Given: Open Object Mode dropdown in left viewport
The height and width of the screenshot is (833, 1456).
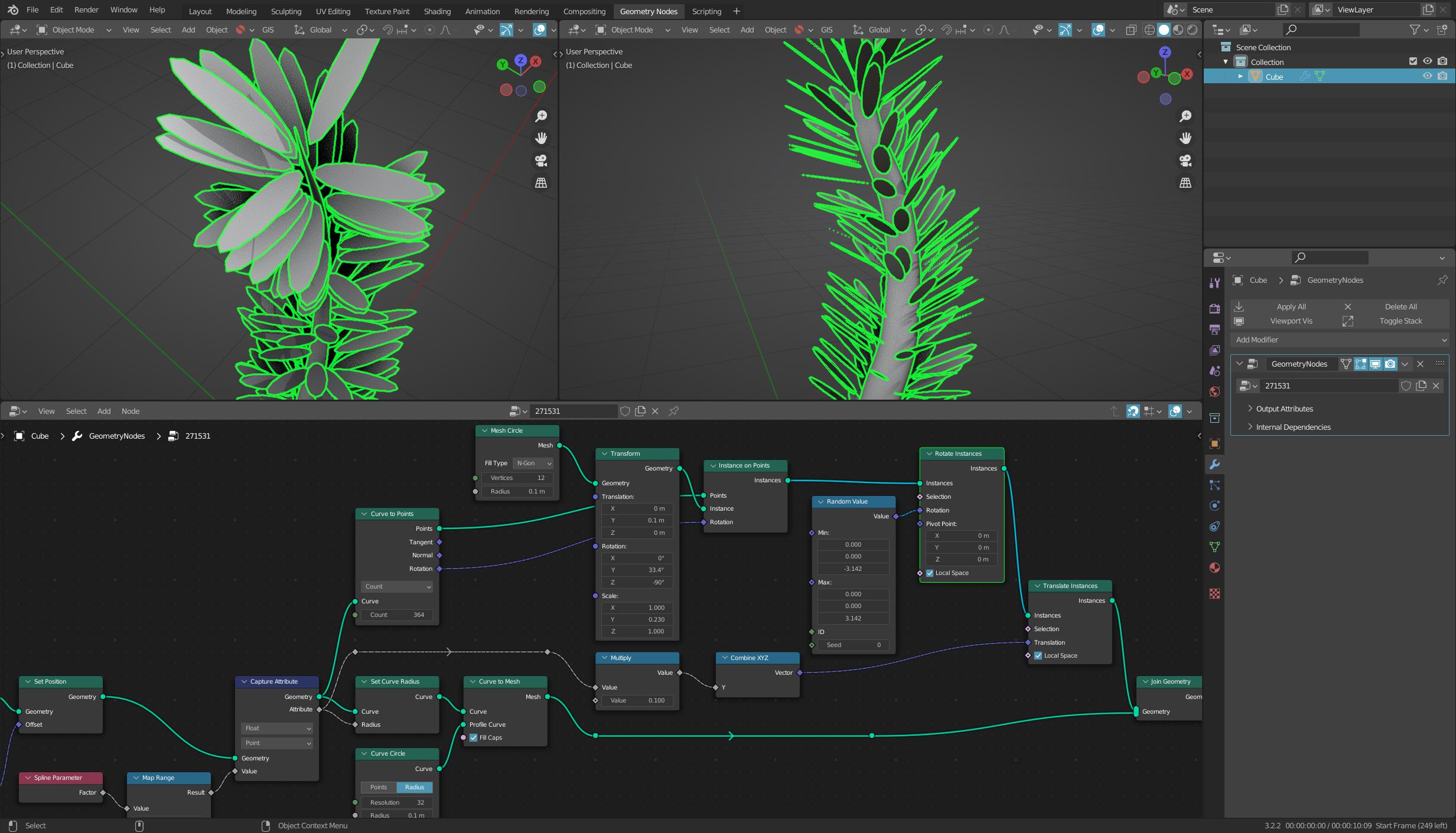Looking at the screenshot, I should [x=74, y=30].
